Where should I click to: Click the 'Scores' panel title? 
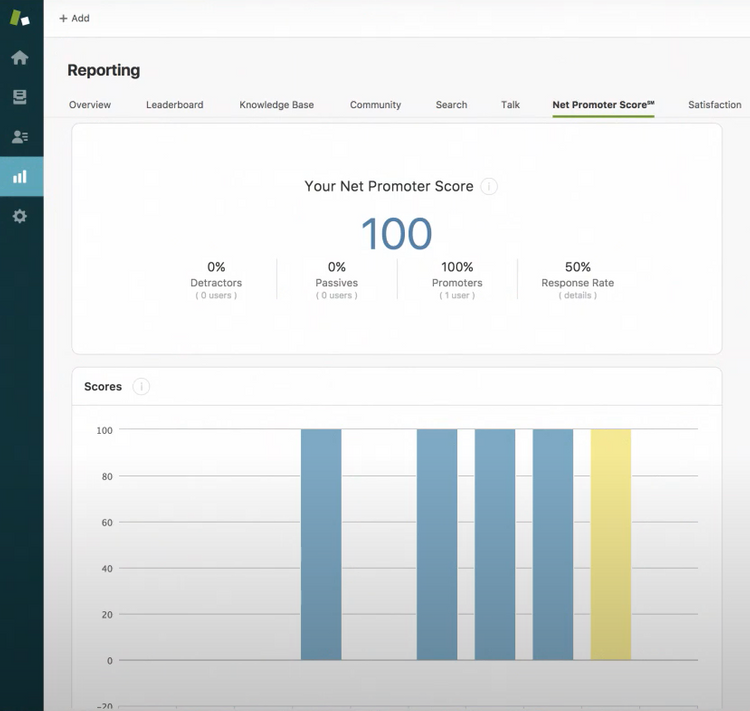click(x=103, y=387)
